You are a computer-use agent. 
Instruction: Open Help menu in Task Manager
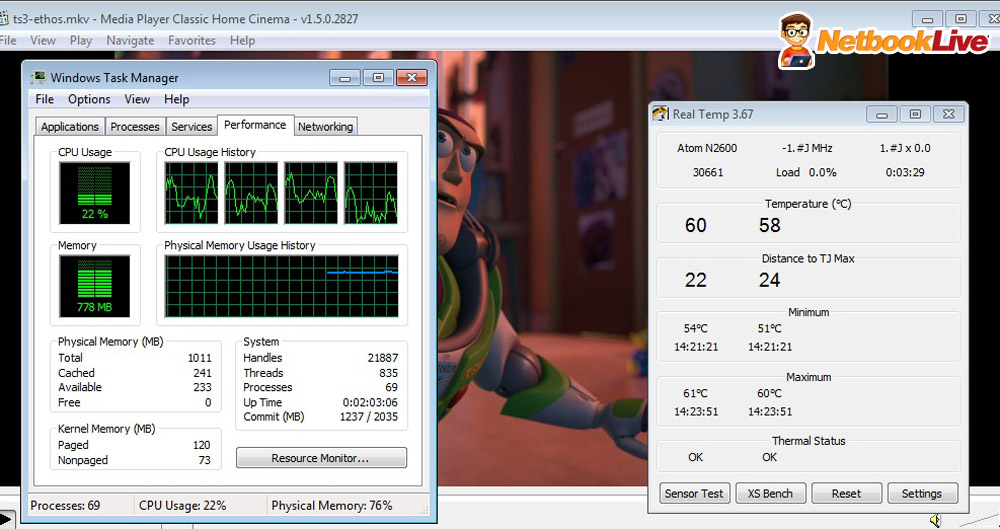pos(177,99)
